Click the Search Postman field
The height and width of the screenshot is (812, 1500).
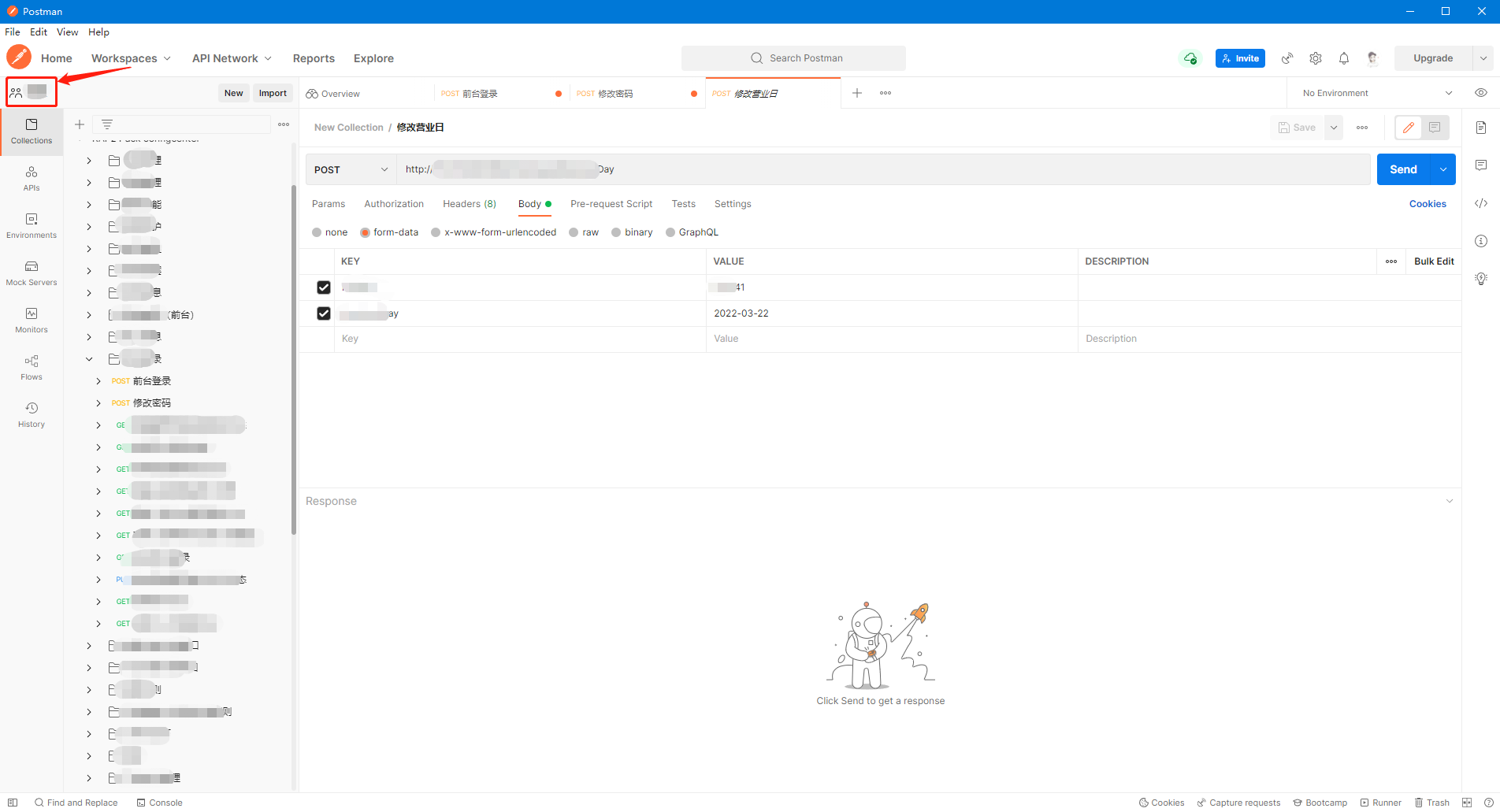(793, 58)
